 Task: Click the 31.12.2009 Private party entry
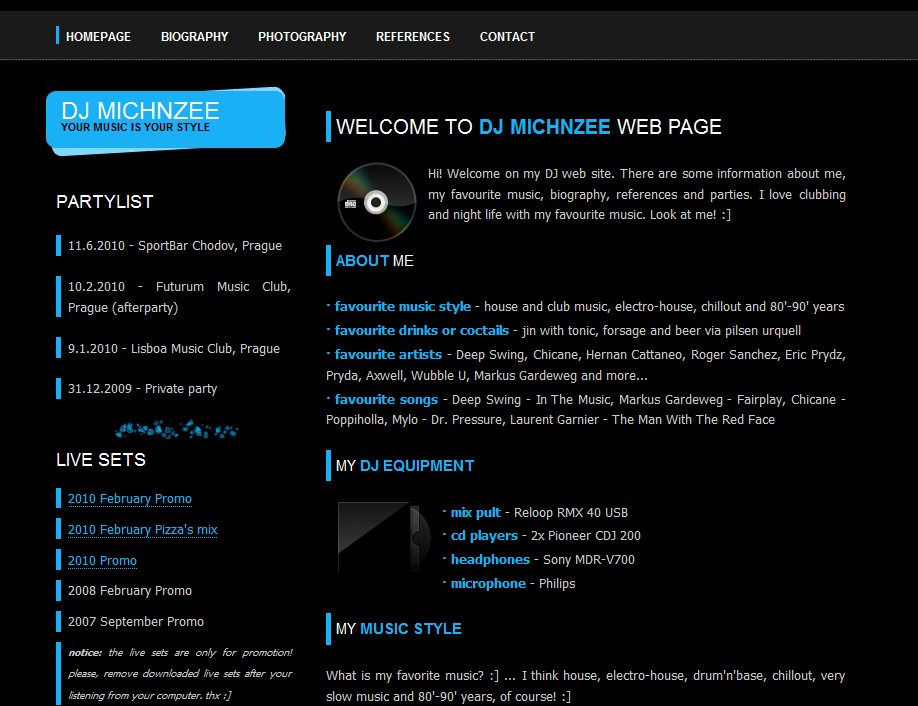point(142,389)
